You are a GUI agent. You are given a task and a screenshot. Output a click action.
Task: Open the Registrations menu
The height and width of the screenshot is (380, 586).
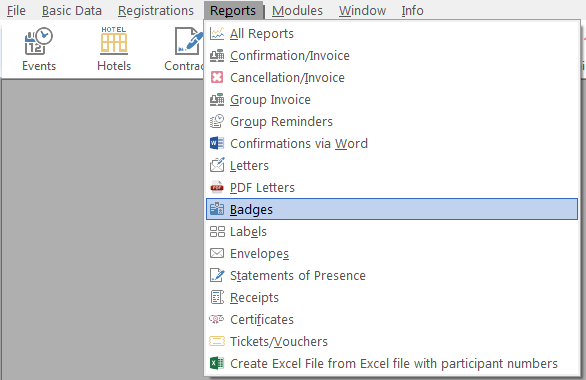point(156,10)
